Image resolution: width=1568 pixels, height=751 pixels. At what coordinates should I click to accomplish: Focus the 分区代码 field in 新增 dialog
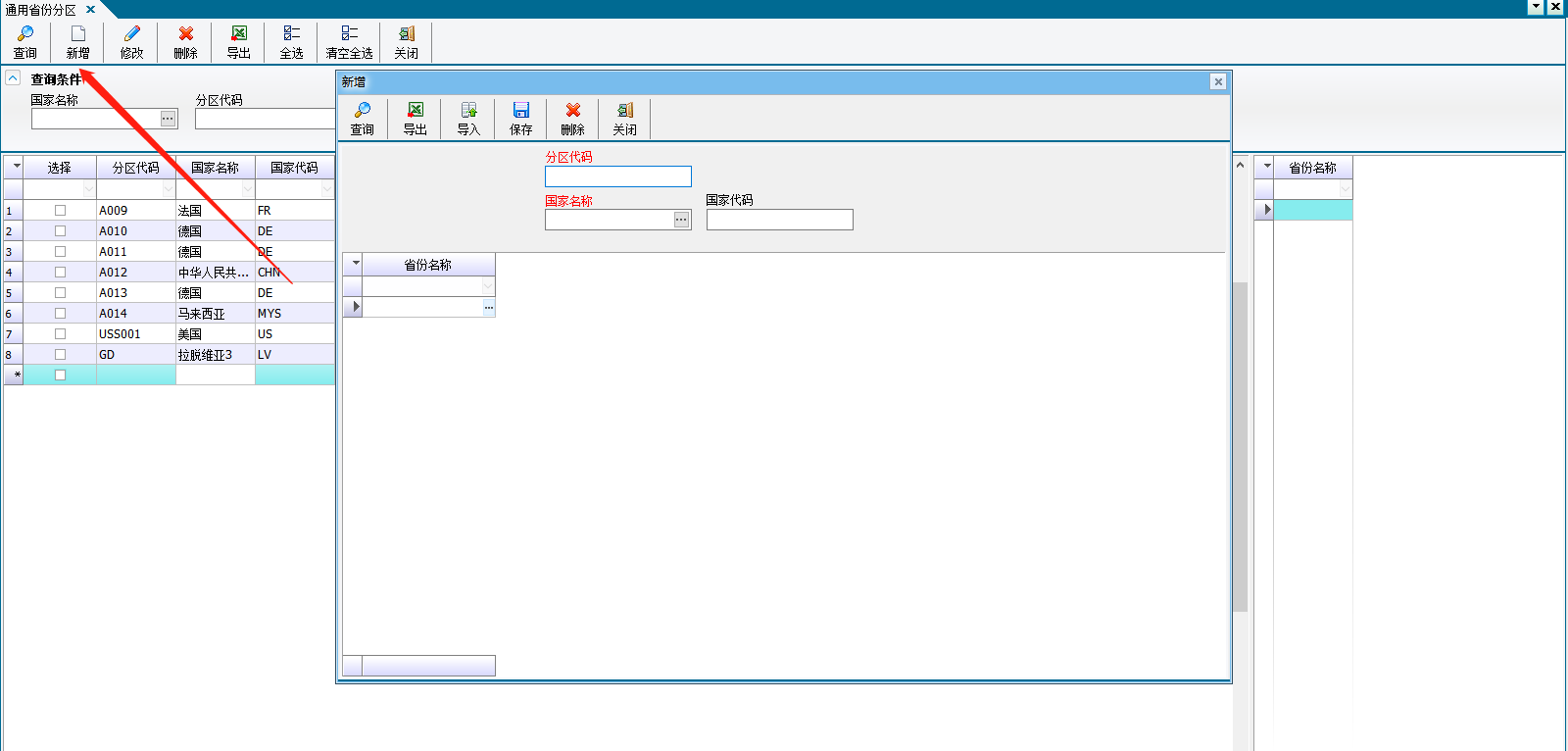click(618, 176)
